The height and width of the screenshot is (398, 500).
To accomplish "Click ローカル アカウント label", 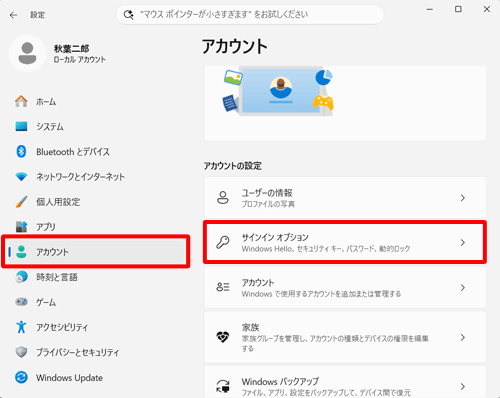I will (x=80, y=60).
